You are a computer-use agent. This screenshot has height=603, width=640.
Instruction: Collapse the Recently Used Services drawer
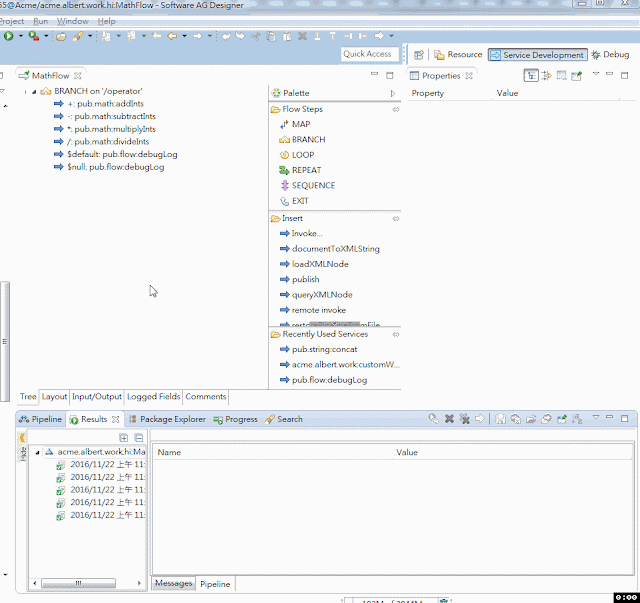coord(396,334)
